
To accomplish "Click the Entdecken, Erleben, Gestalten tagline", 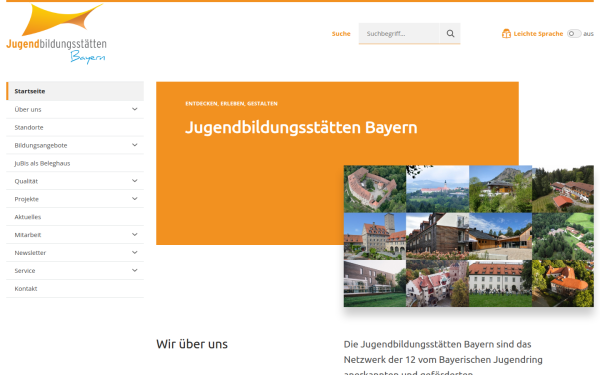I will coord(232,103).
